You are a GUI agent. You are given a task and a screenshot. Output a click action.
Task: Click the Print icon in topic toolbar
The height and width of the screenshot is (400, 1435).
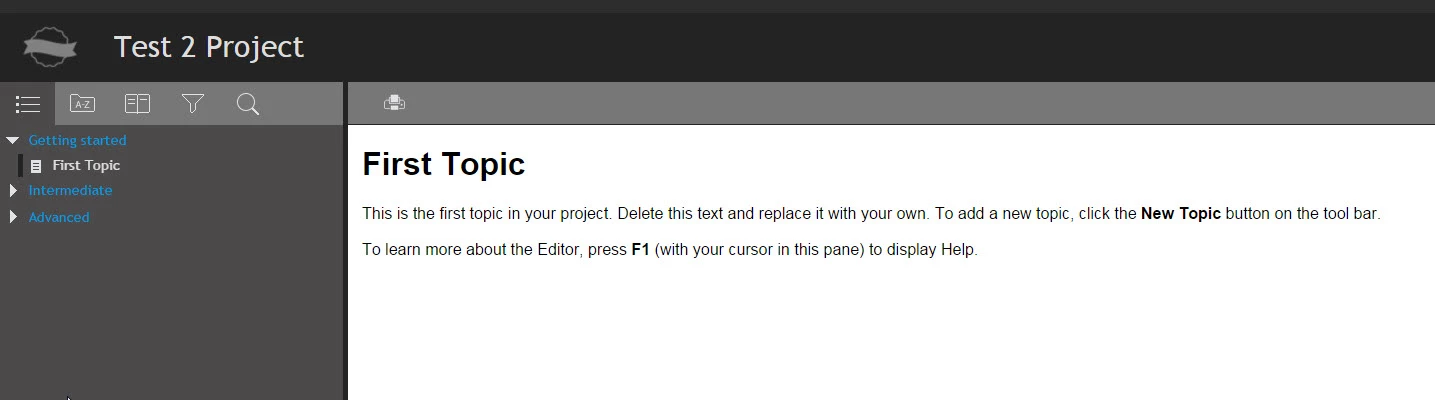pyautogui.click(x=394, y=102)
